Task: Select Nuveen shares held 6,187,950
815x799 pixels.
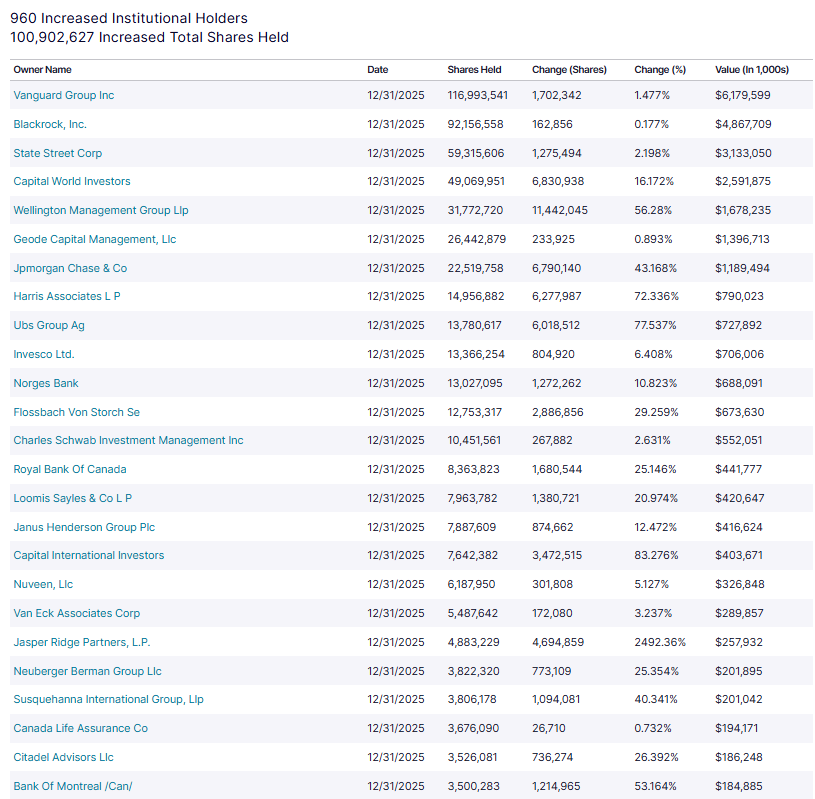Action: [x=471, y=585]
